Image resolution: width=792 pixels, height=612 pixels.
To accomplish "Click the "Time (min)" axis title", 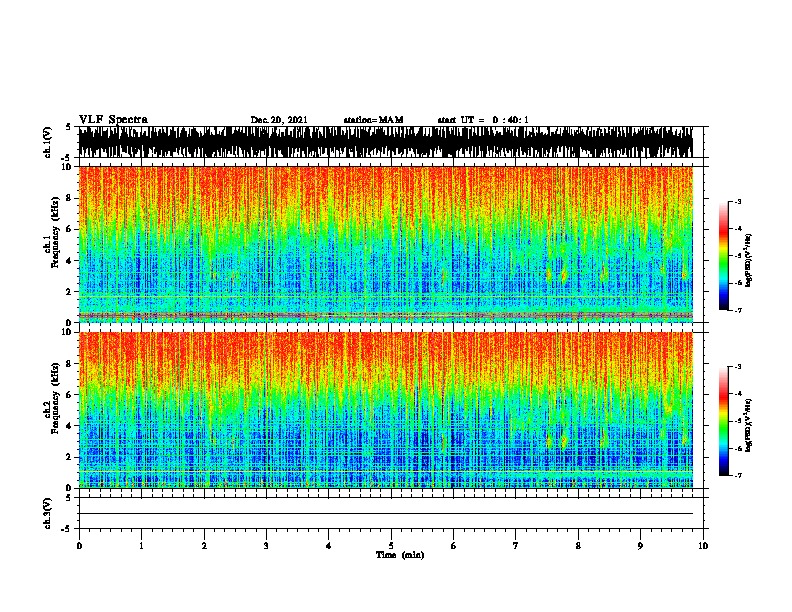I will click(400, 555).
